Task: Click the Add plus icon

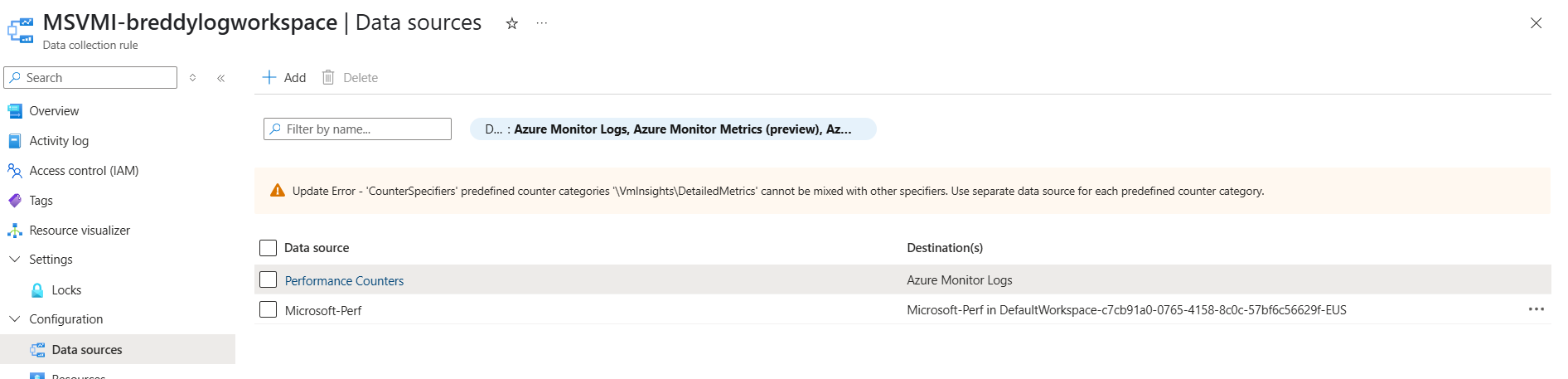Action: tap(269, 77)
